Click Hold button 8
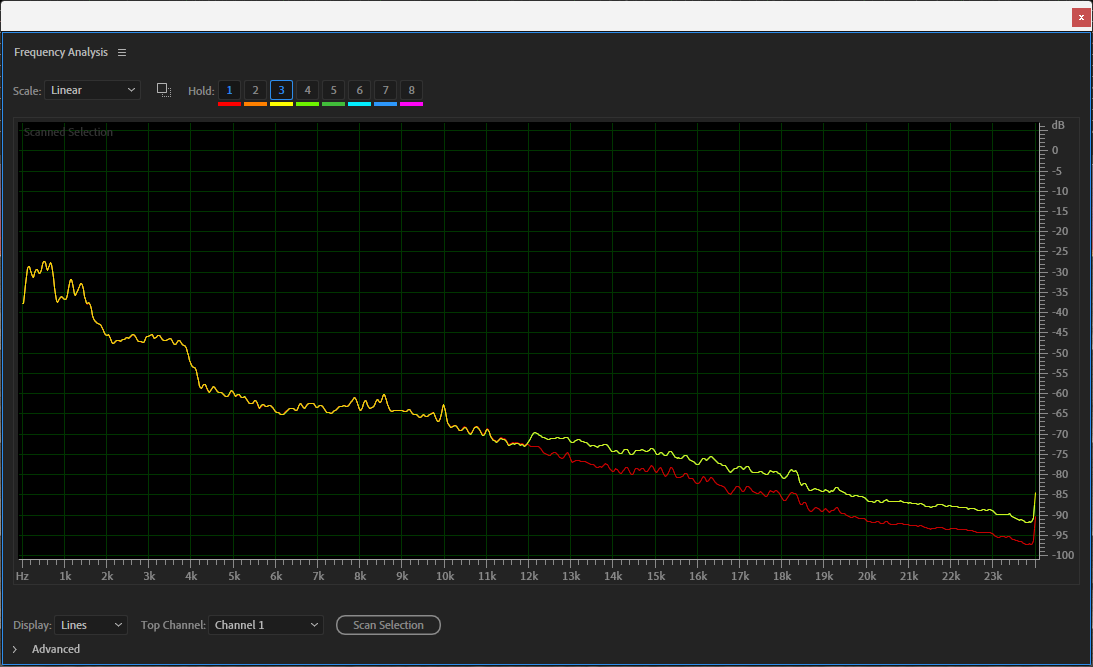Viewport: 1093px width, 667px height. tap(411, 90)
